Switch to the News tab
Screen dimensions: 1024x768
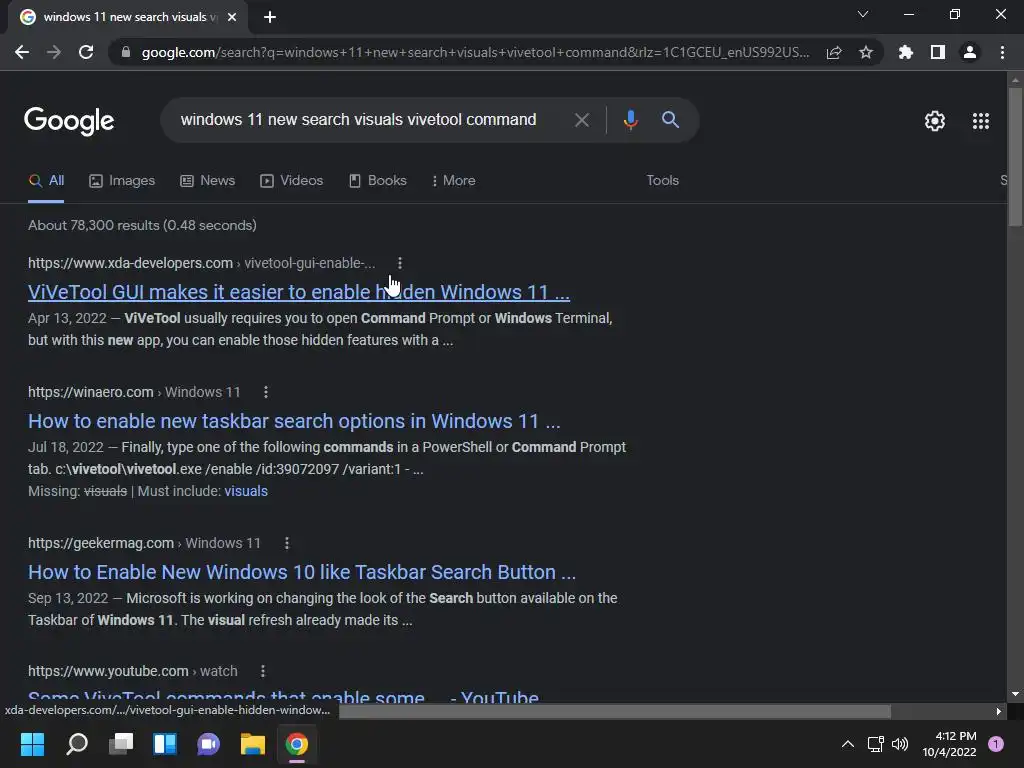coord(208,181)
